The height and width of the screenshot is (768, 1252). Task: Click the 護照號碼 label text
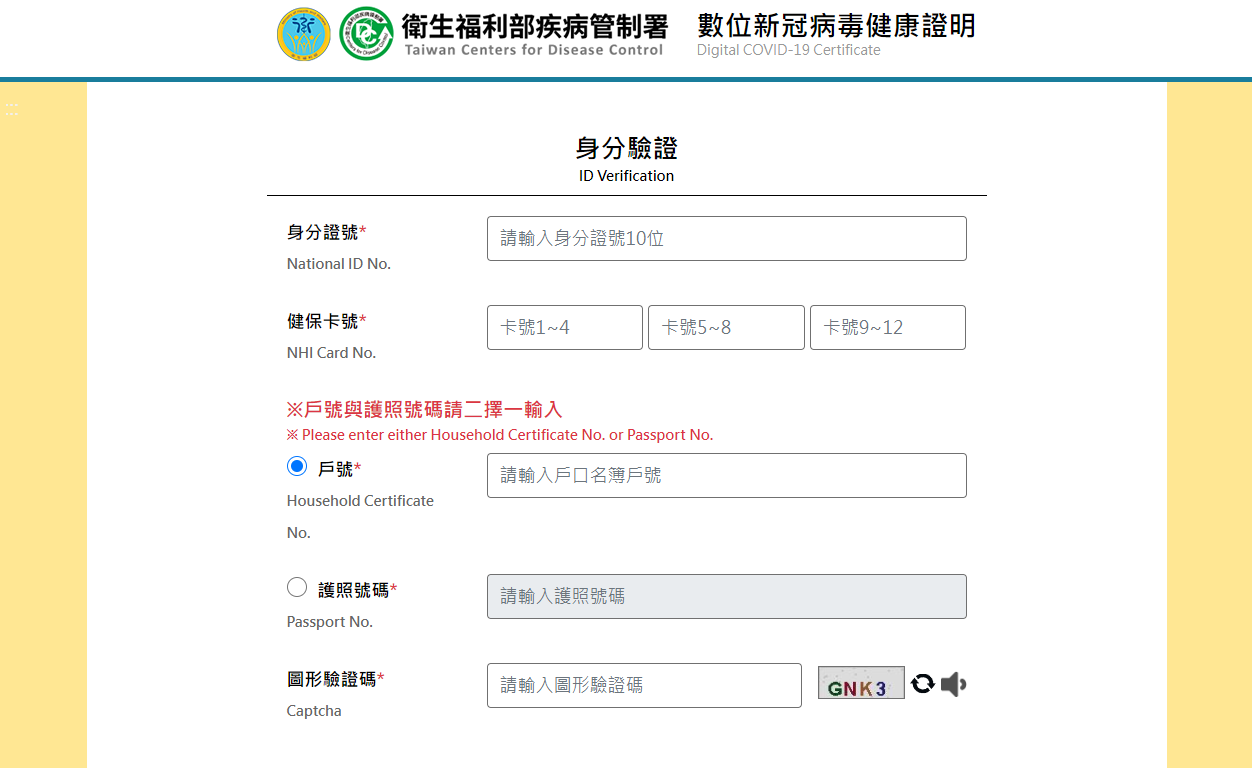[353, 590]
